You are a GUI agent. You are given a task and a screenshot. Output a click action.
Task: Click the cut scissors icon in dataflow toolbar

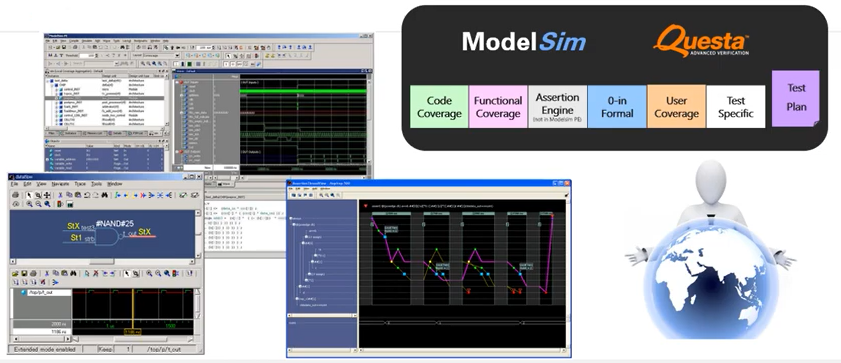pos(60,195)
